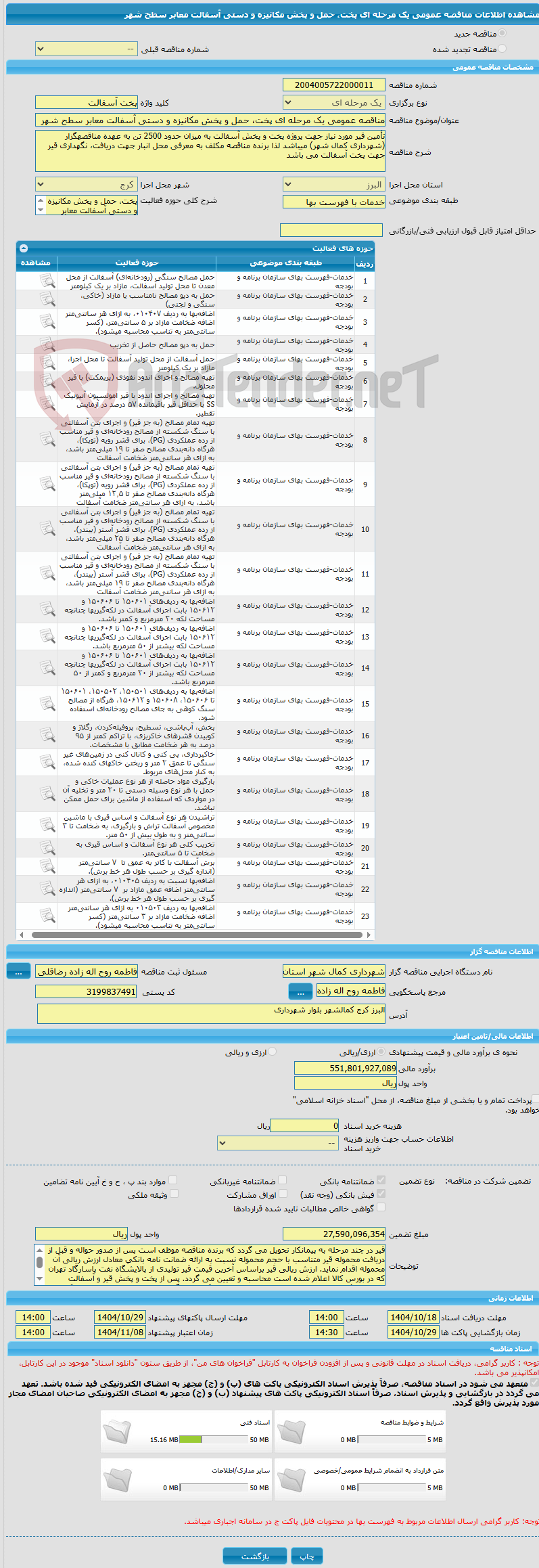The width and height of the screenshot is (539, 1568).
Task: Open the view magnifier icon for row 8
Action: coord(47,440)
